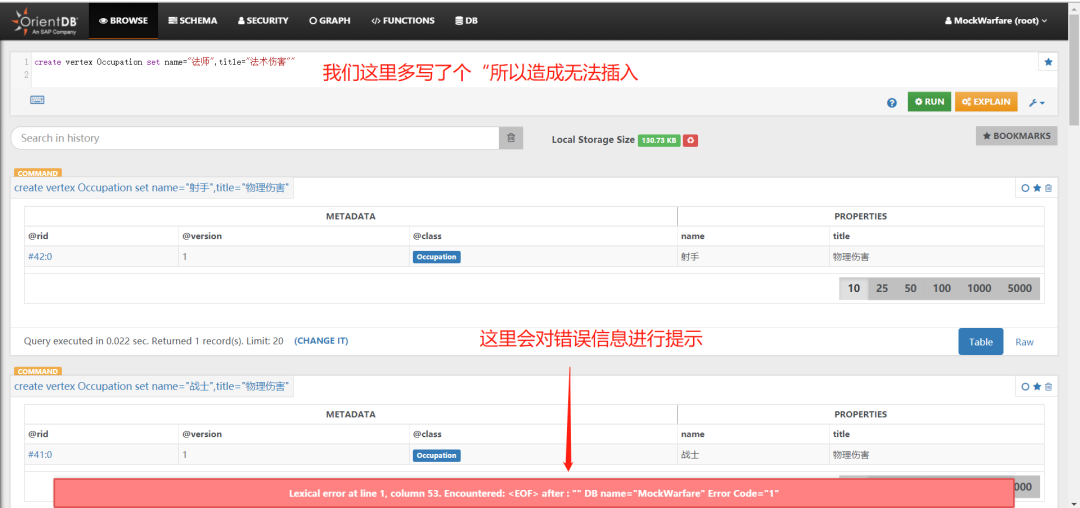Click the Search in history field
The image size is (1080, 508).
255,138
